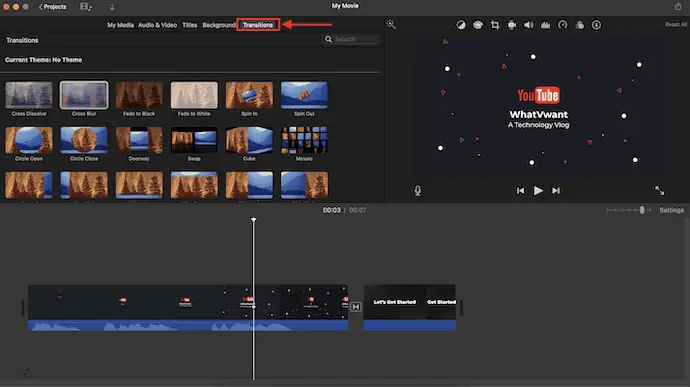
Task: Open the noise reduction equalizer icon
Action: pyautogui.click(x=546, y=25)
